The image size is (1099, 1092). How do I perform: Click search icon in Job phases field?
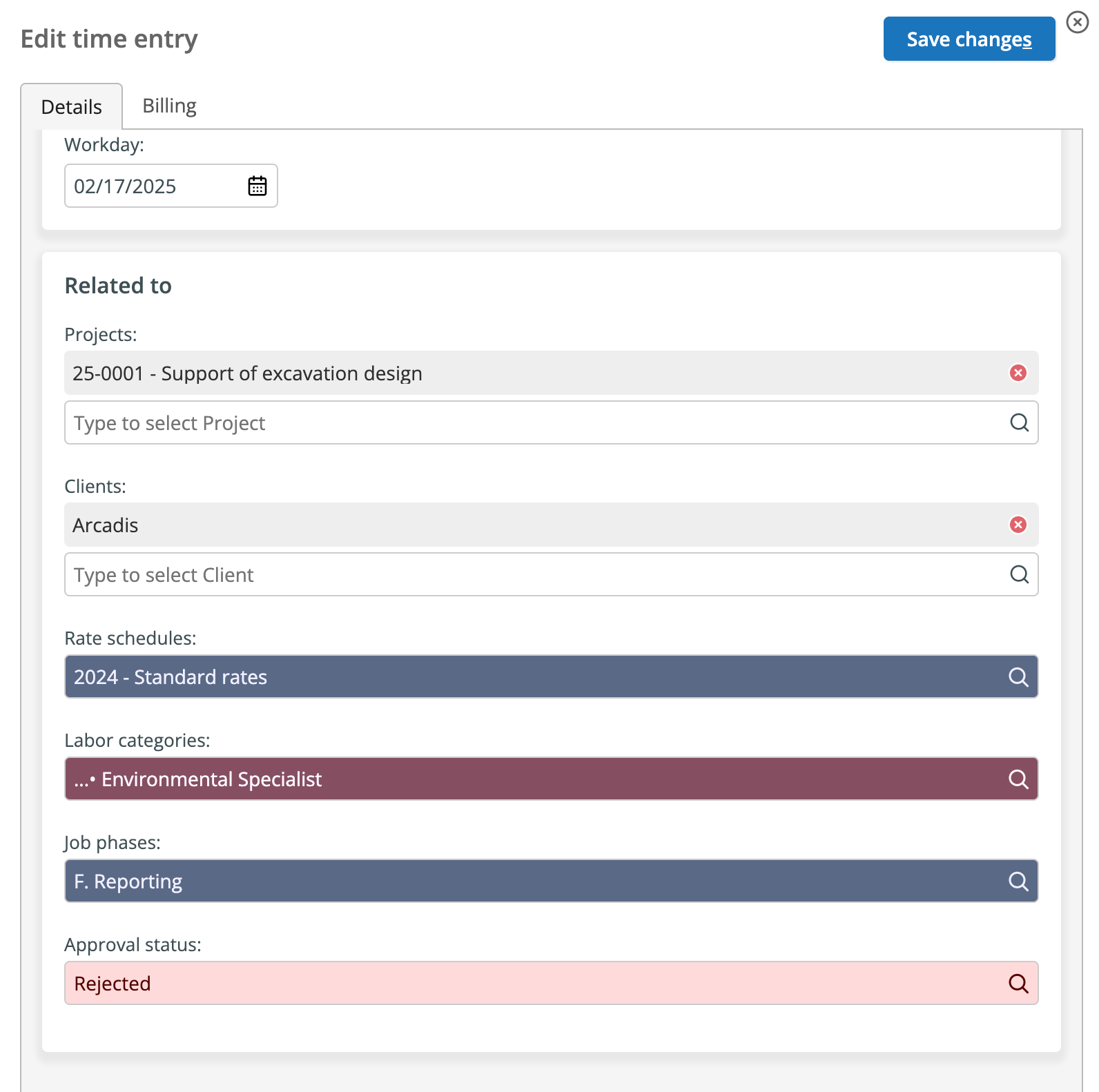point(1018,881)
